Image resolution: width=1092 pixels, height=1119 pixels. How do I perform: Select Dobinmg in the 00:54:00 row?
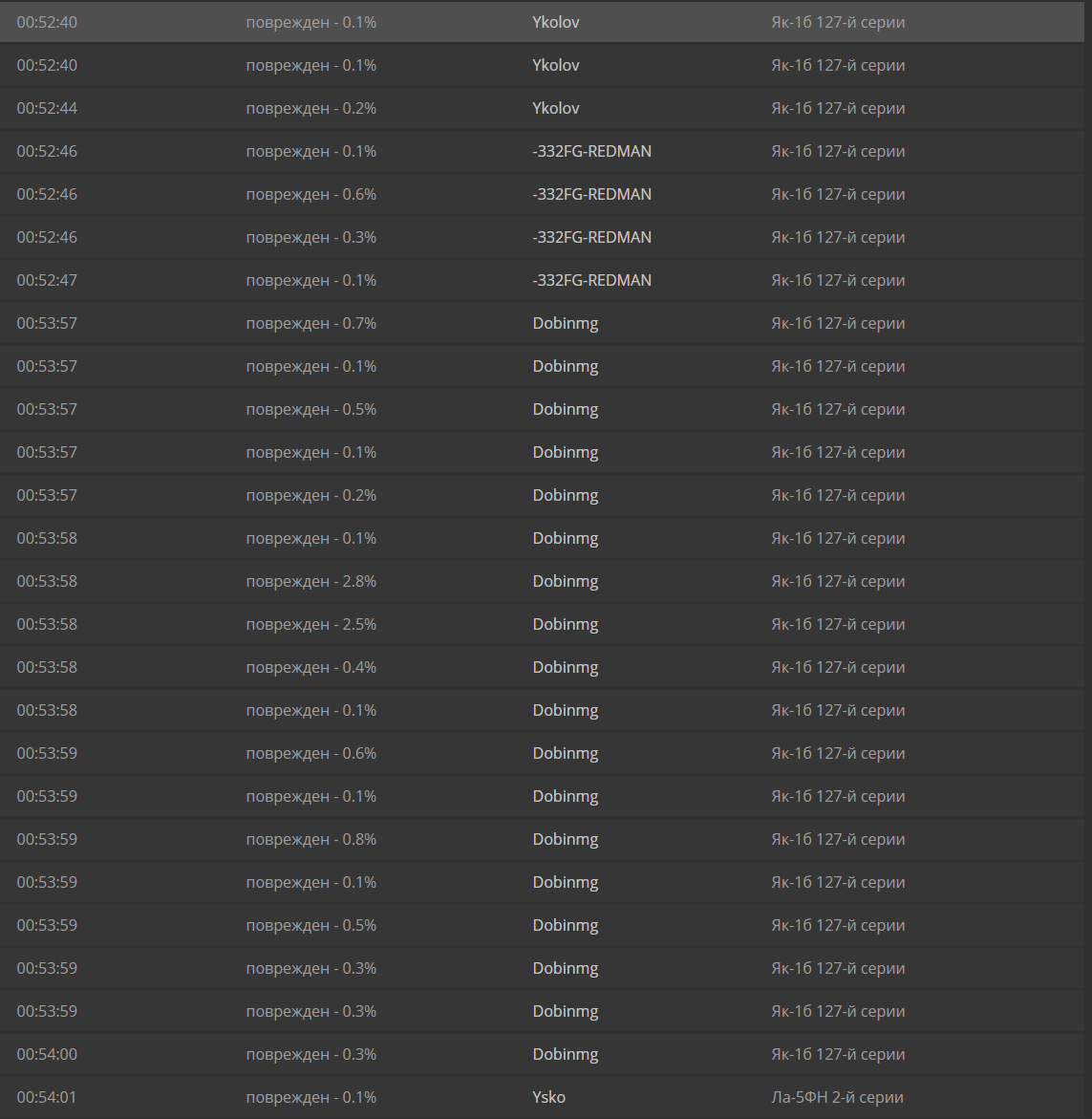(565, 1054)
